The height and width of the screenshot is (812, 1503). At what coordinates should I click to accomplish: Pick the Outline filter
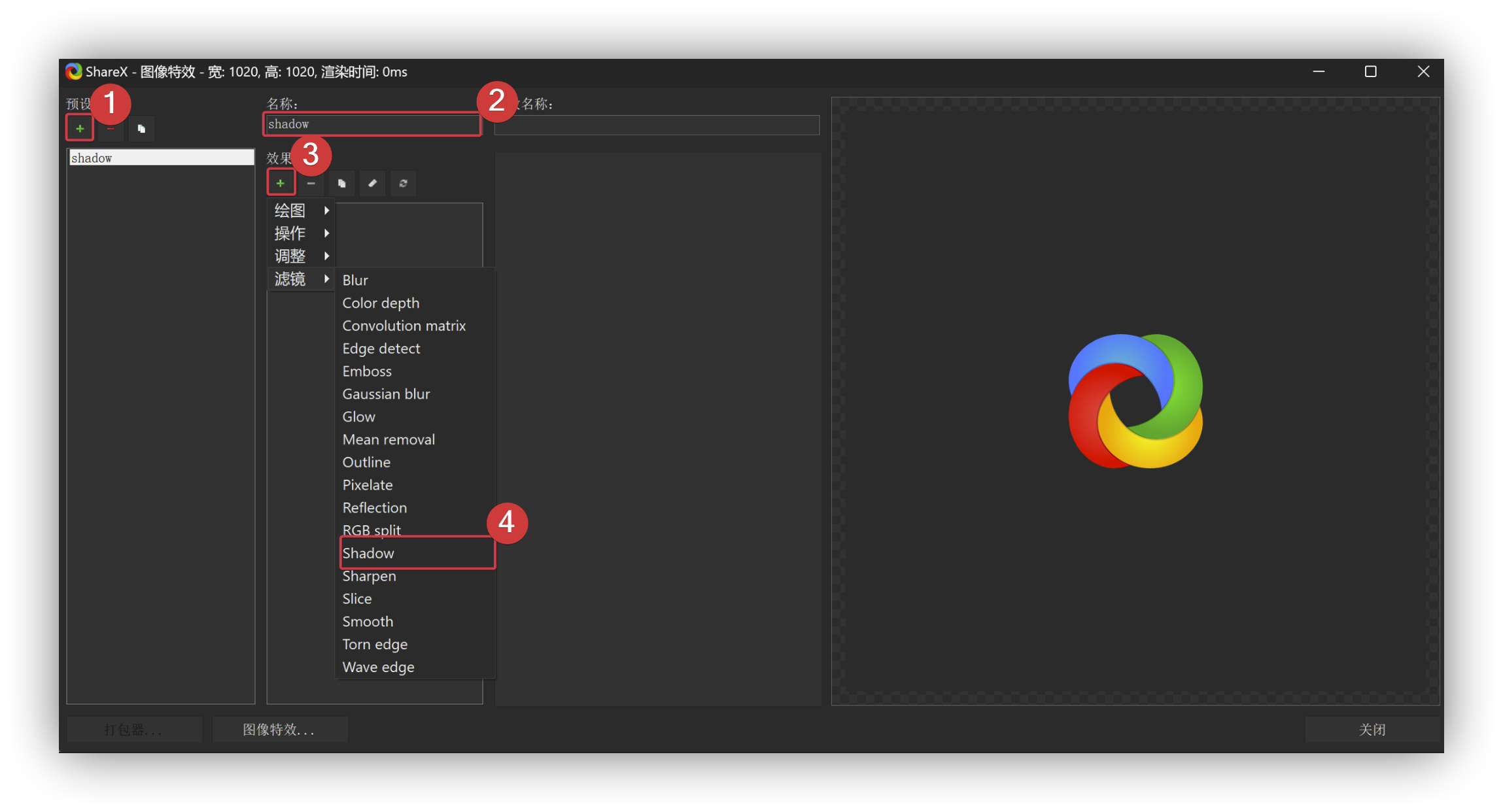pos(415,462)
